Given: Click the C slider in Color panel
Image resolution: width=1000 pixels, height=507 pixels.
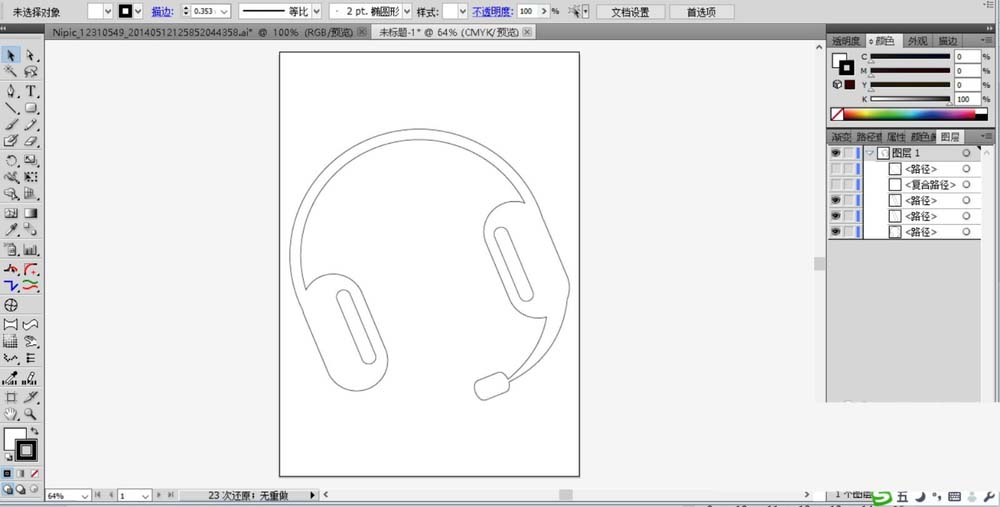Looking at the screenshot, I should pos(910,57).
